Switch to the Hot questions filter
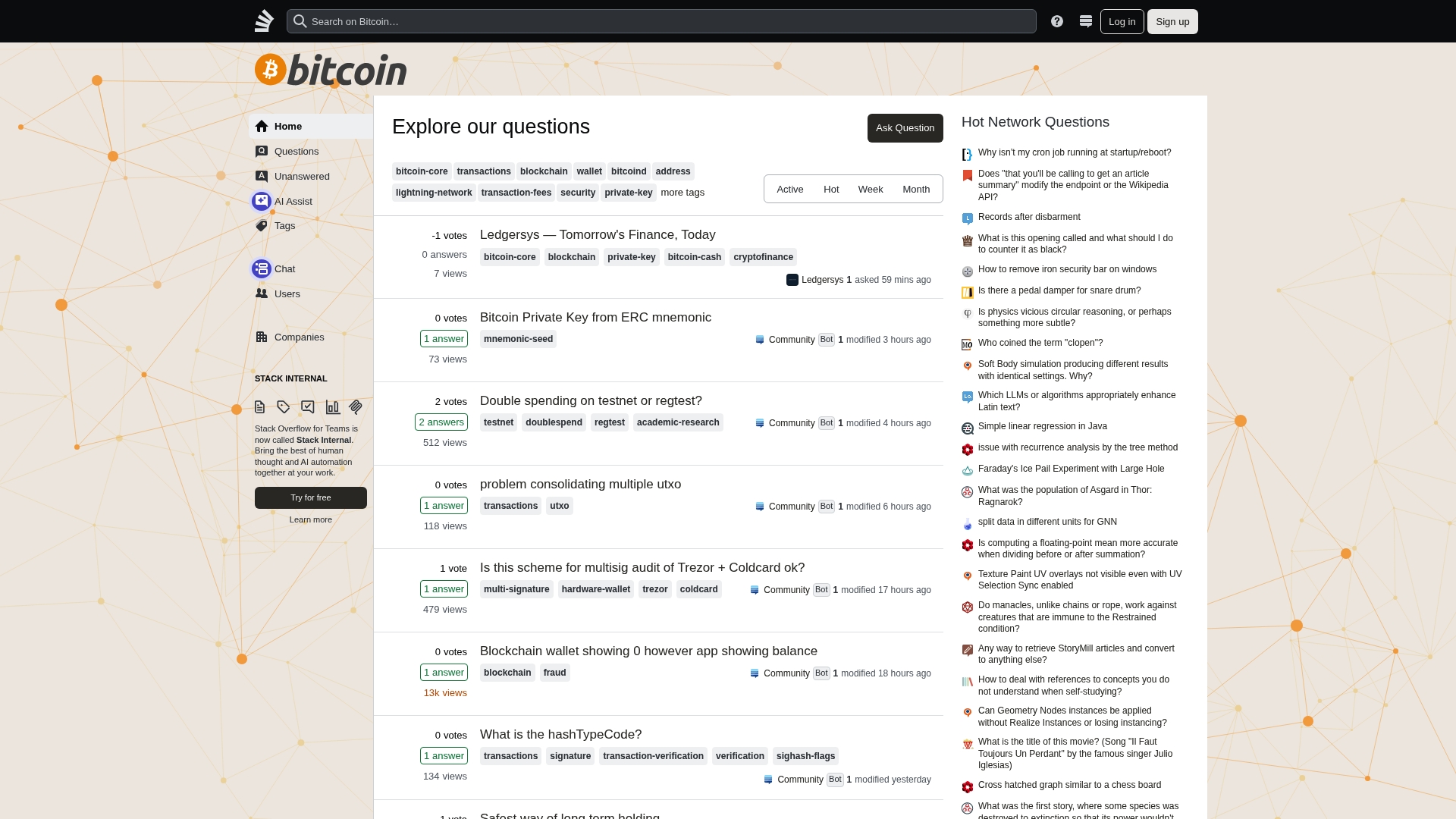1456x819 pixels. pos(831,190)
